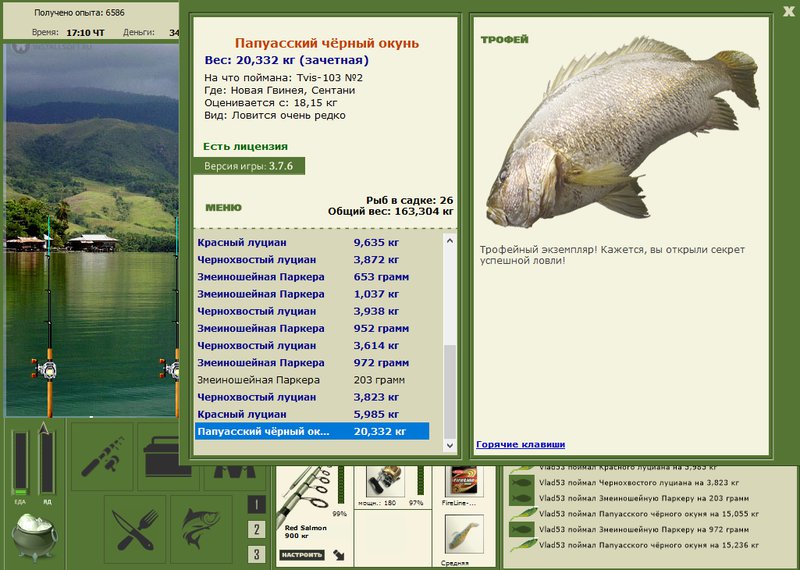Viewport: 800px width, 570px height.
Task: Click Вес: 20,332 кг (зачетная) text
Action: (x=287, y=60)
